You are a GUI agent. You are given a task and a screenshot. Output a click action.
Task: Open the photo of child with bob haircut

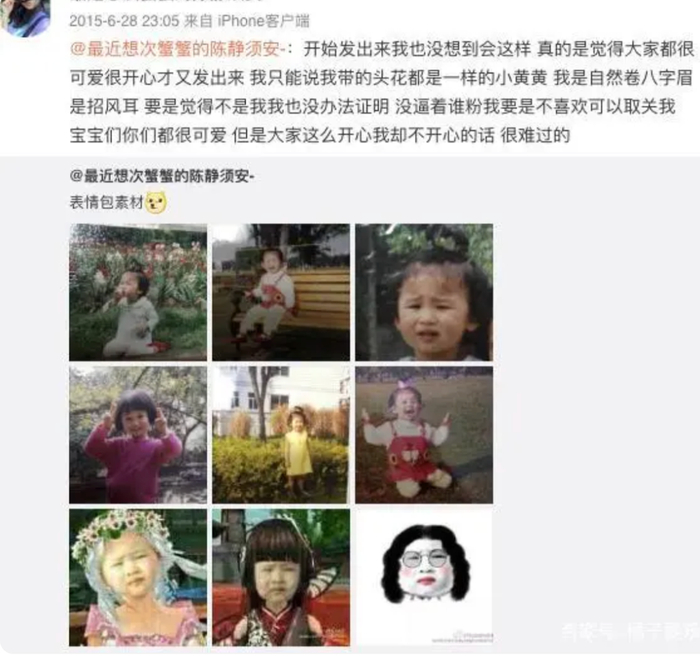point(281,578)
